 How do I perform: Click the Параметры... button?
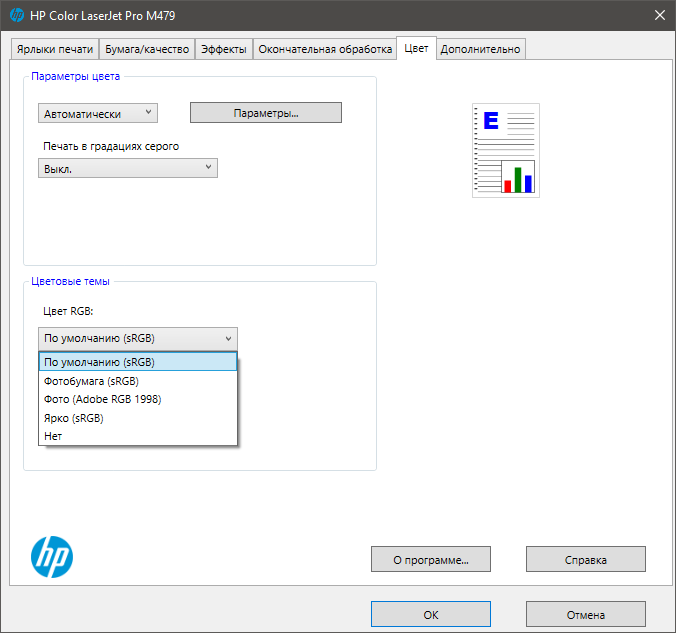coord(266,113)
